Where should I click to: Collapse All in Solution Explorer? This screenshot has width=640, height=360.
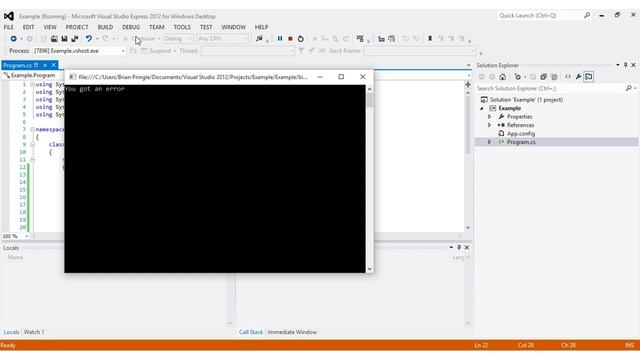point(543,77)
